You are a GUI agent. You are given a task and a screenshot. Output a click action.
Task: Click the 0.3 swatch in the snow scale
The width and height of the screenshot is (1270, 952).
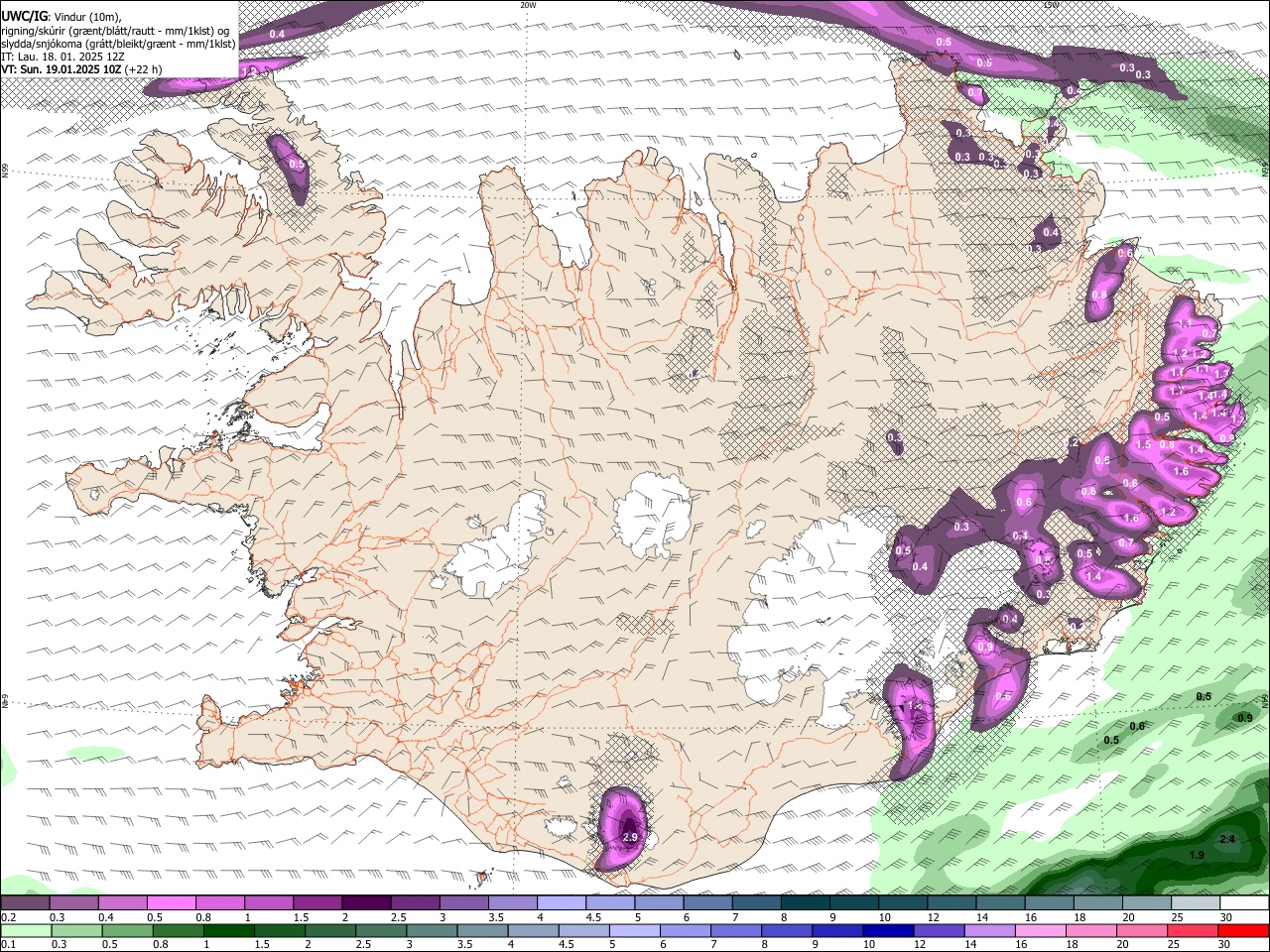pyautogui.click(x=73, y=903)
